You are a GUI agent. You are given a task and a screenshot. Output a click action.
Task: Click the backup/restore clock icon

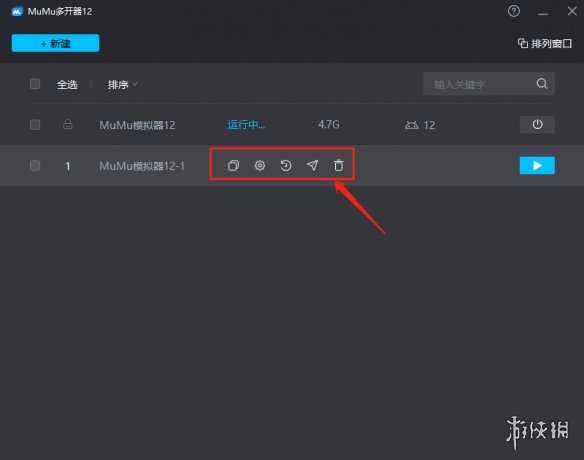pyautogui.click(x=286, y=165)
